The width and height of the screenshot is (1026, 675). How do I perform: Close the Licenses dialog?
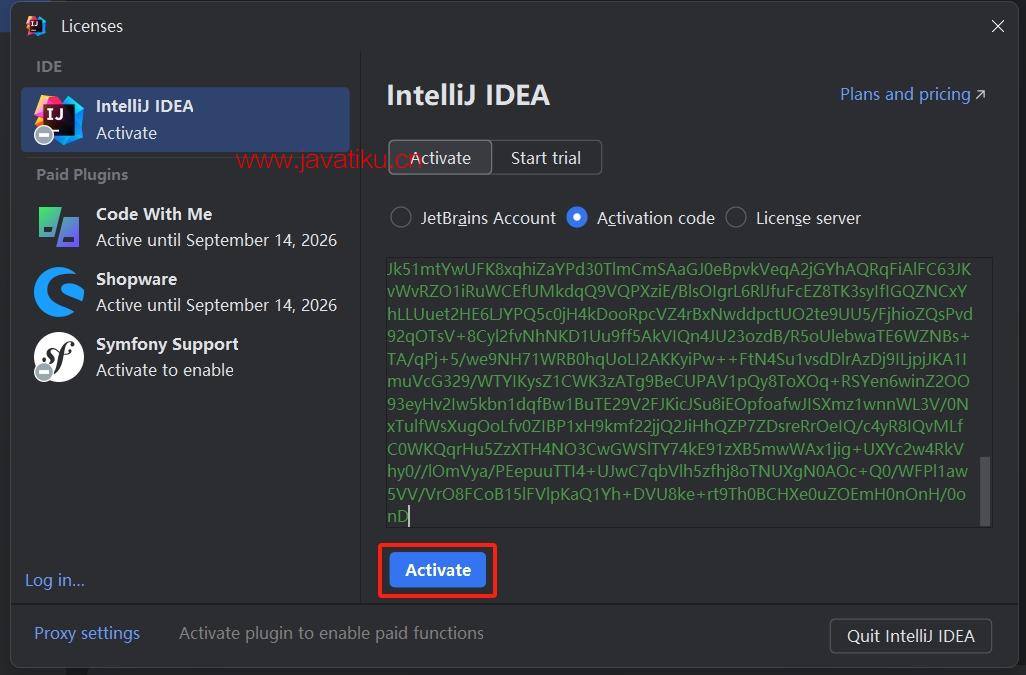click(997, 26)
